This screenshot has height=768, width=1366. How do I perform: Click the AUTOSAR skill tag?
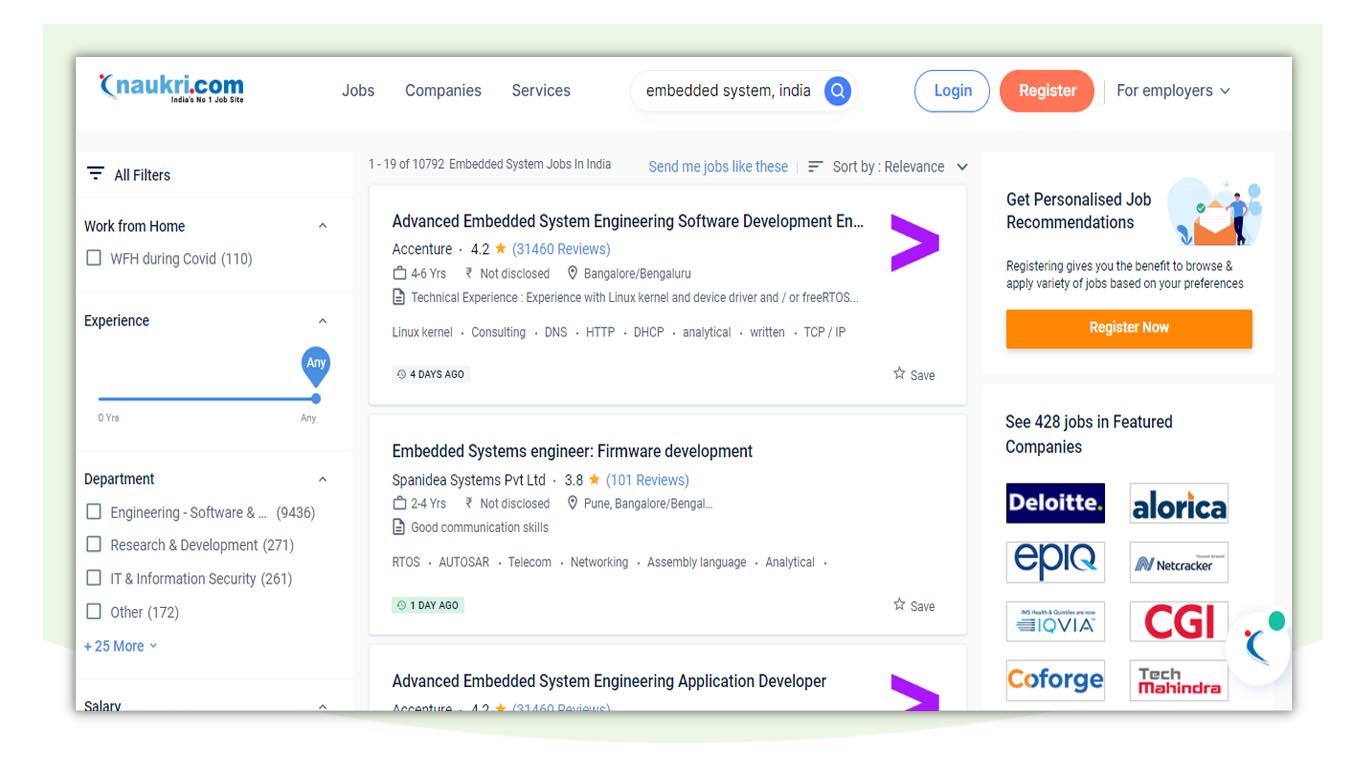tap(464, 562)
